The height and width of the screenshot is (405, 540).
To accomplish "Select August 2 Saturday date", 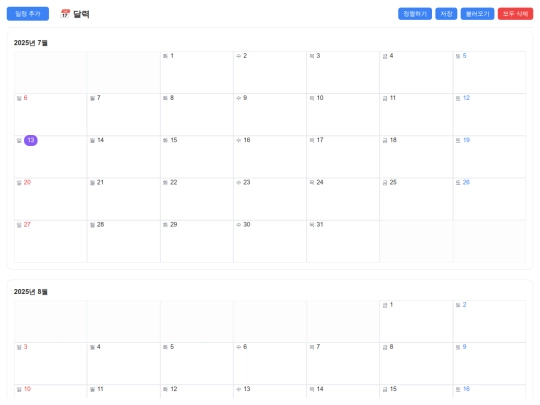I will click(x=464, y=305).
